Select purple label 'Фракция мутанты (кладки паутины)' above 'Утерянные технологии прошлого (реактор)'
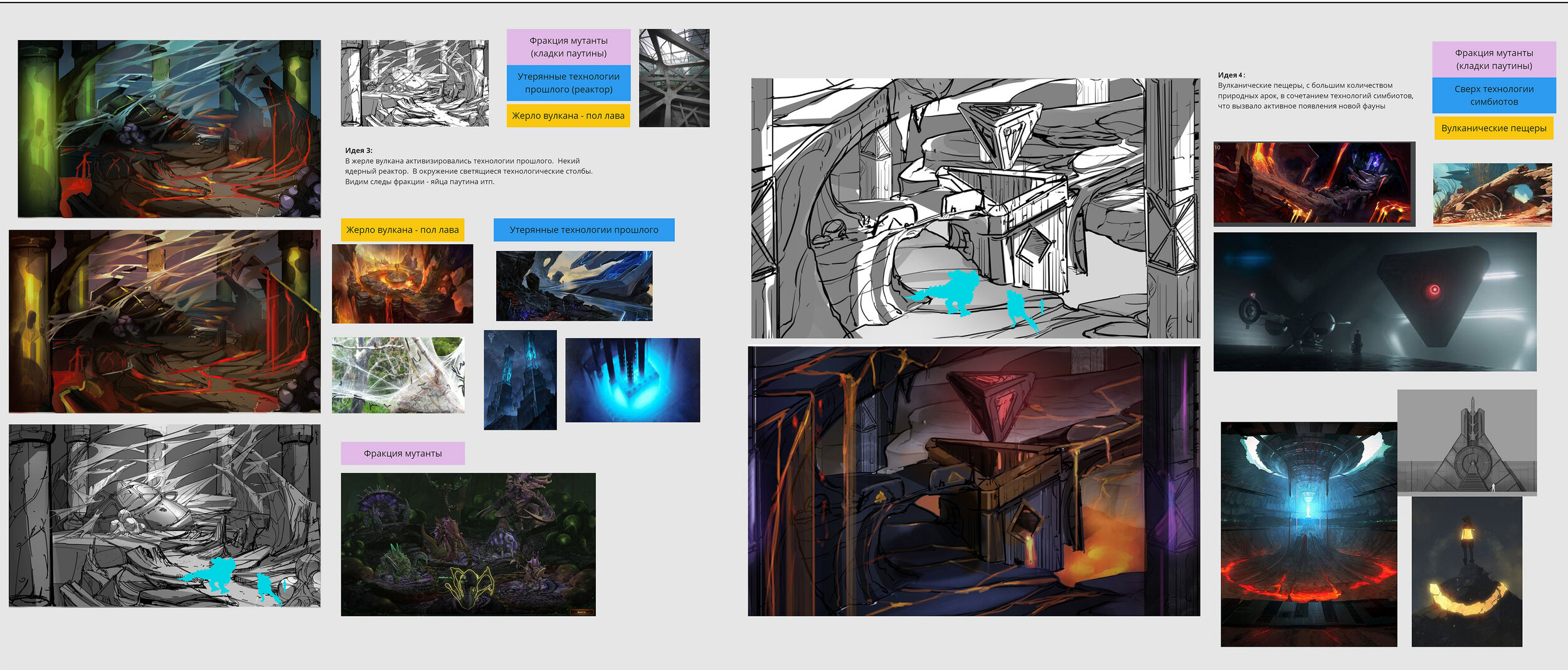Screen dimensions: 1568x670 tap(569, 46)
